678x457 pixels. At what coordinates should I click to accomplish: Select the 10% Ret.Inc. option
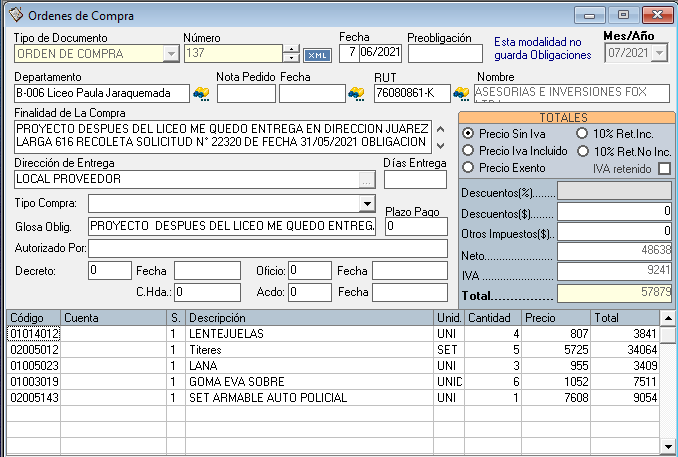pos(582,134)
